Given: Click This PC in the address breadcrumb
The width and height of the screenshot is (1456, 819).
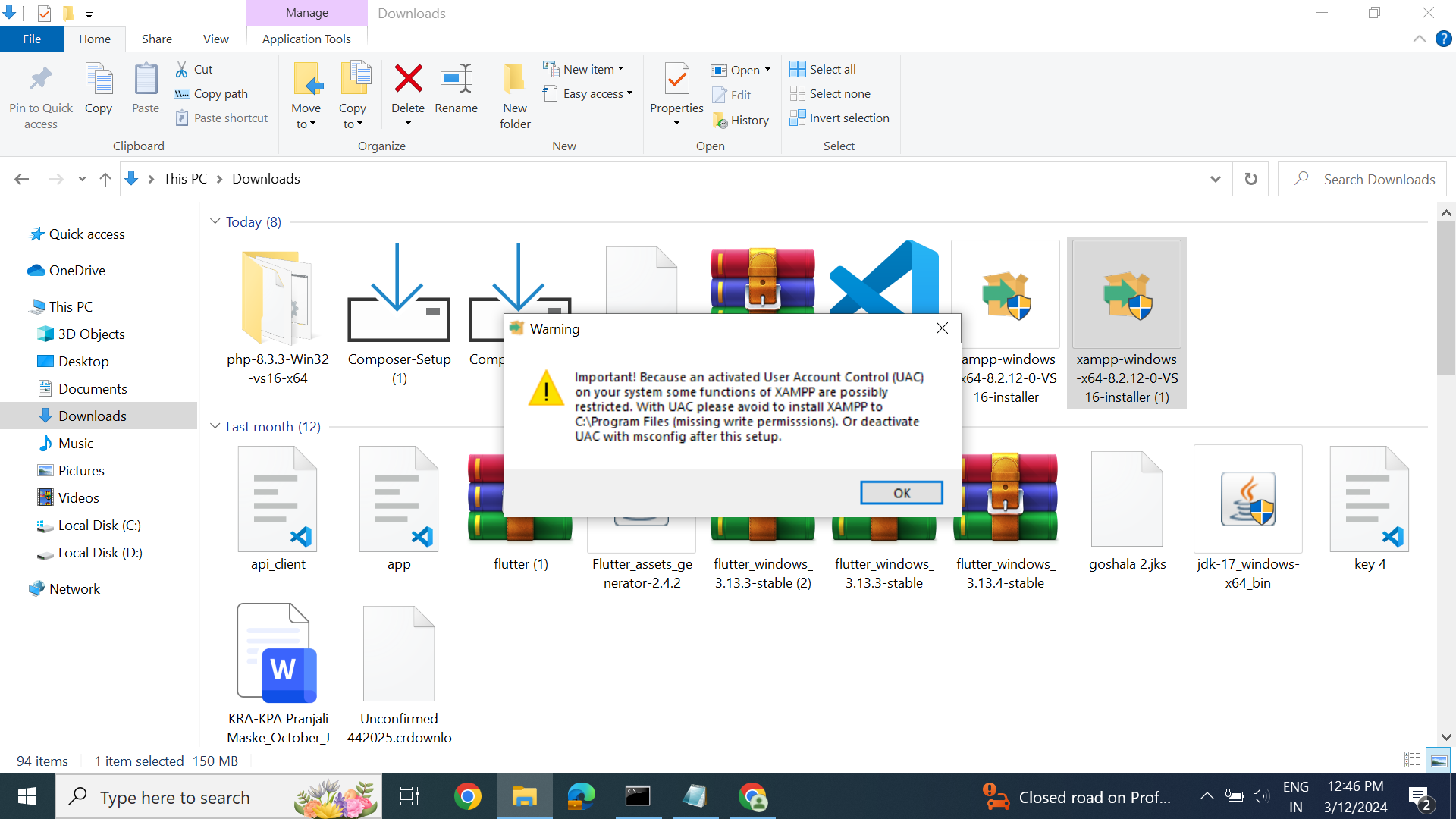Looking at the screenshot, I should 185,179.
